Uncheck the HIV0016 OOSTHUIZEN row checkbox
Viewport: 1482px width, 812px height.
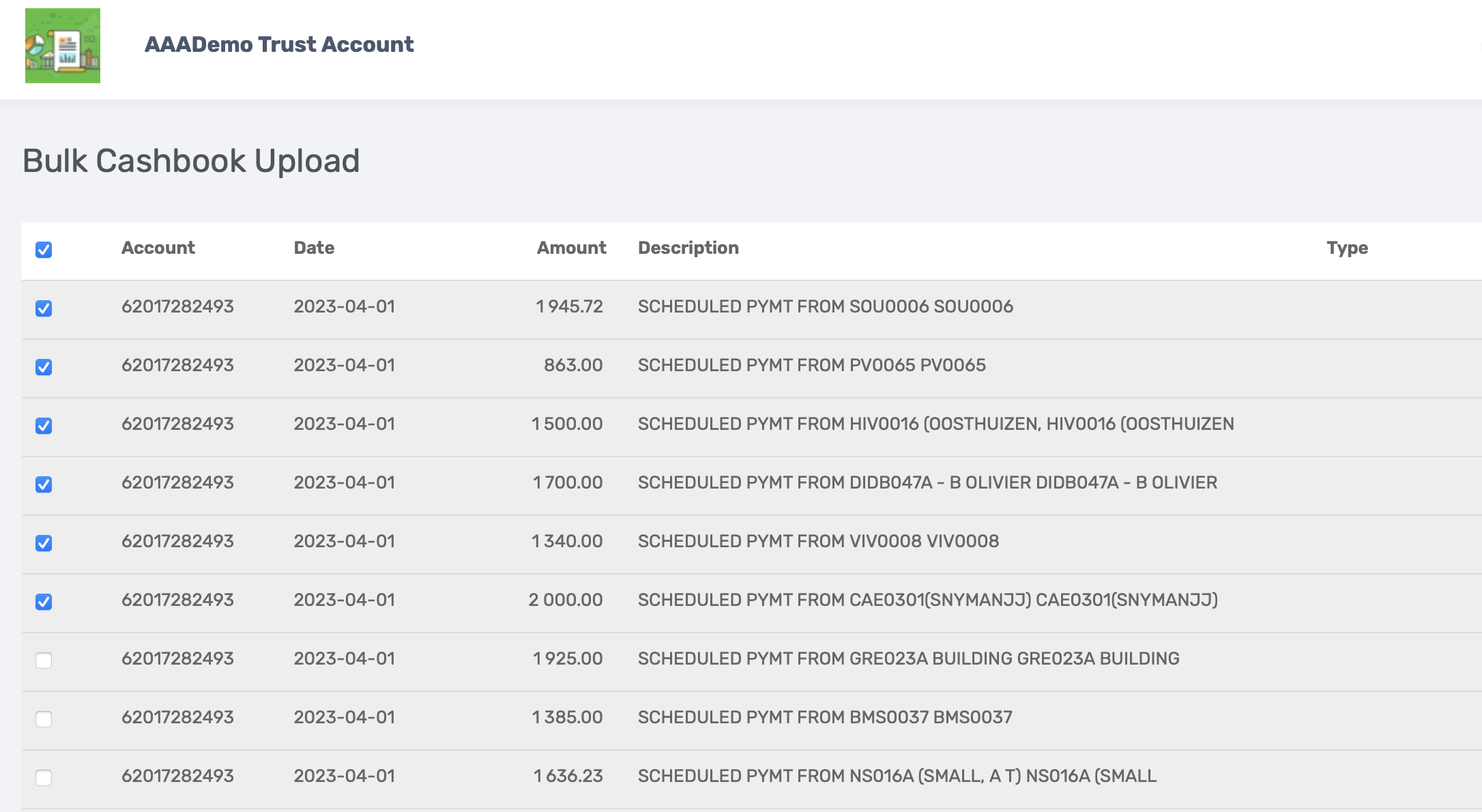(x=44, y=426)
